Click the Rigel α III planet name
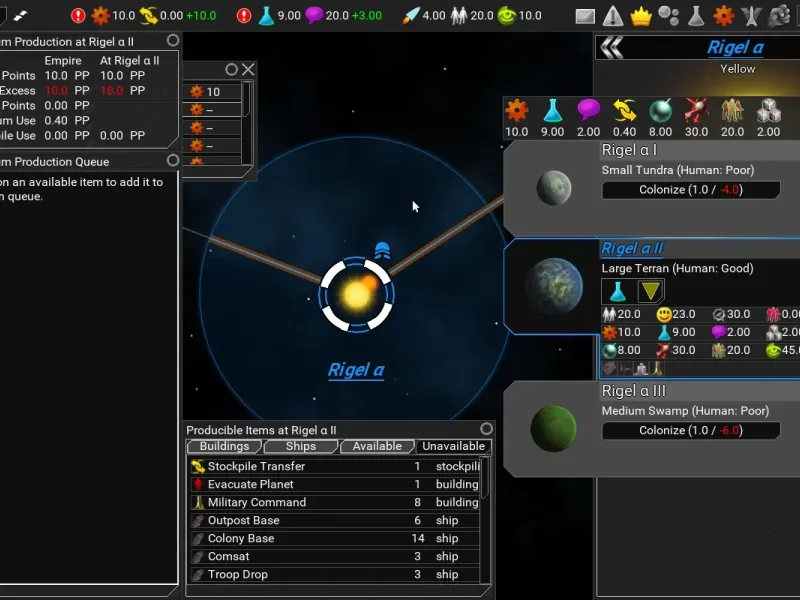Image resolution: width=800 pixels, height=600 pixels. pos(634,391)
